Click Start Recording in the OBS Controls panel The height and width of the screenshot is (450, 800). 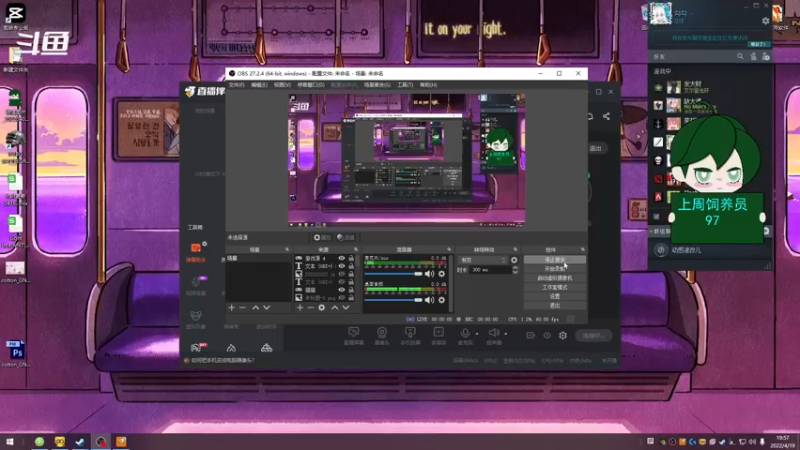click(555, 269)
